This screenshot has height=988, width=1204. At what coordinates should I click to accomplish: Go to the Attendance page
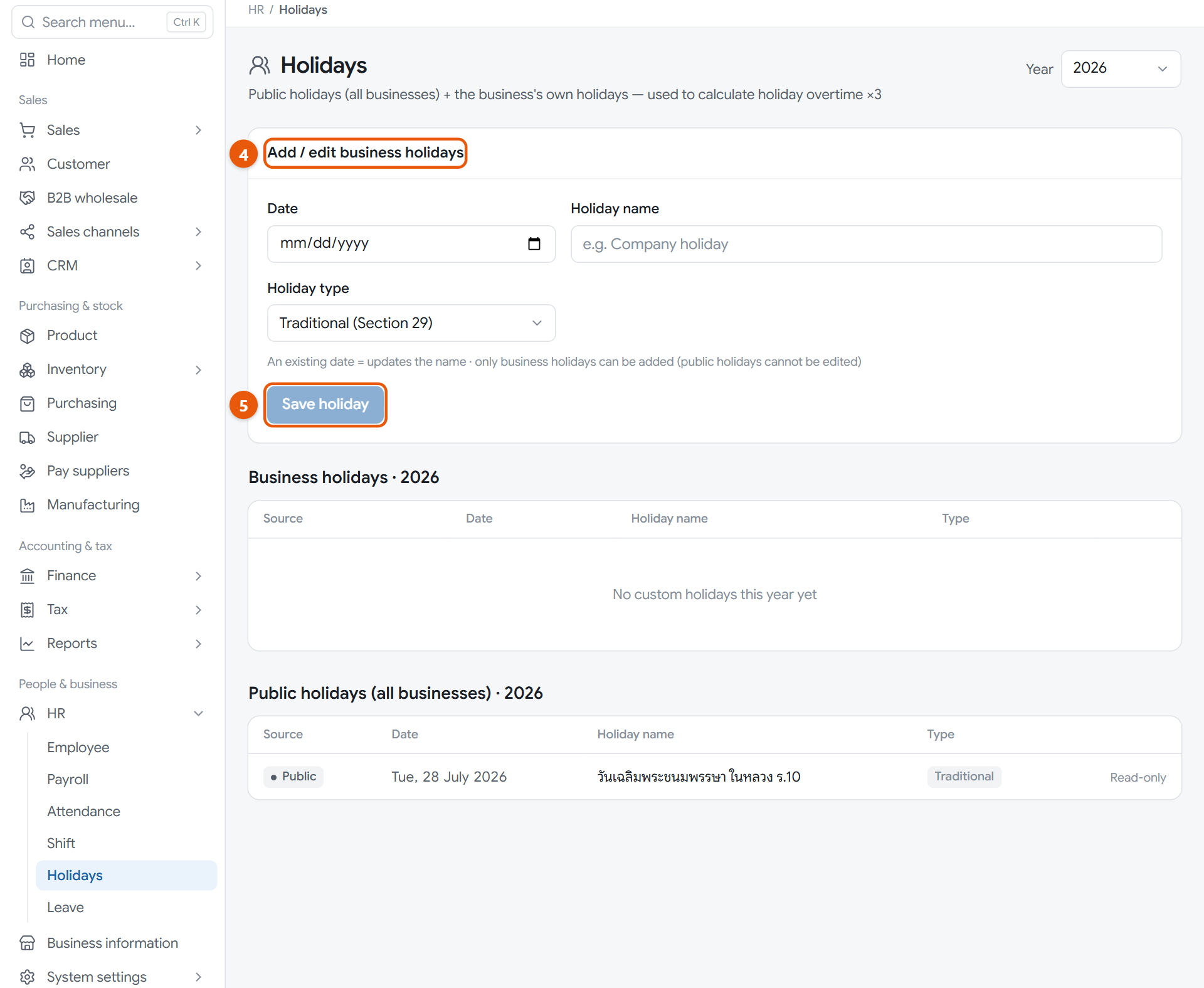126,811
